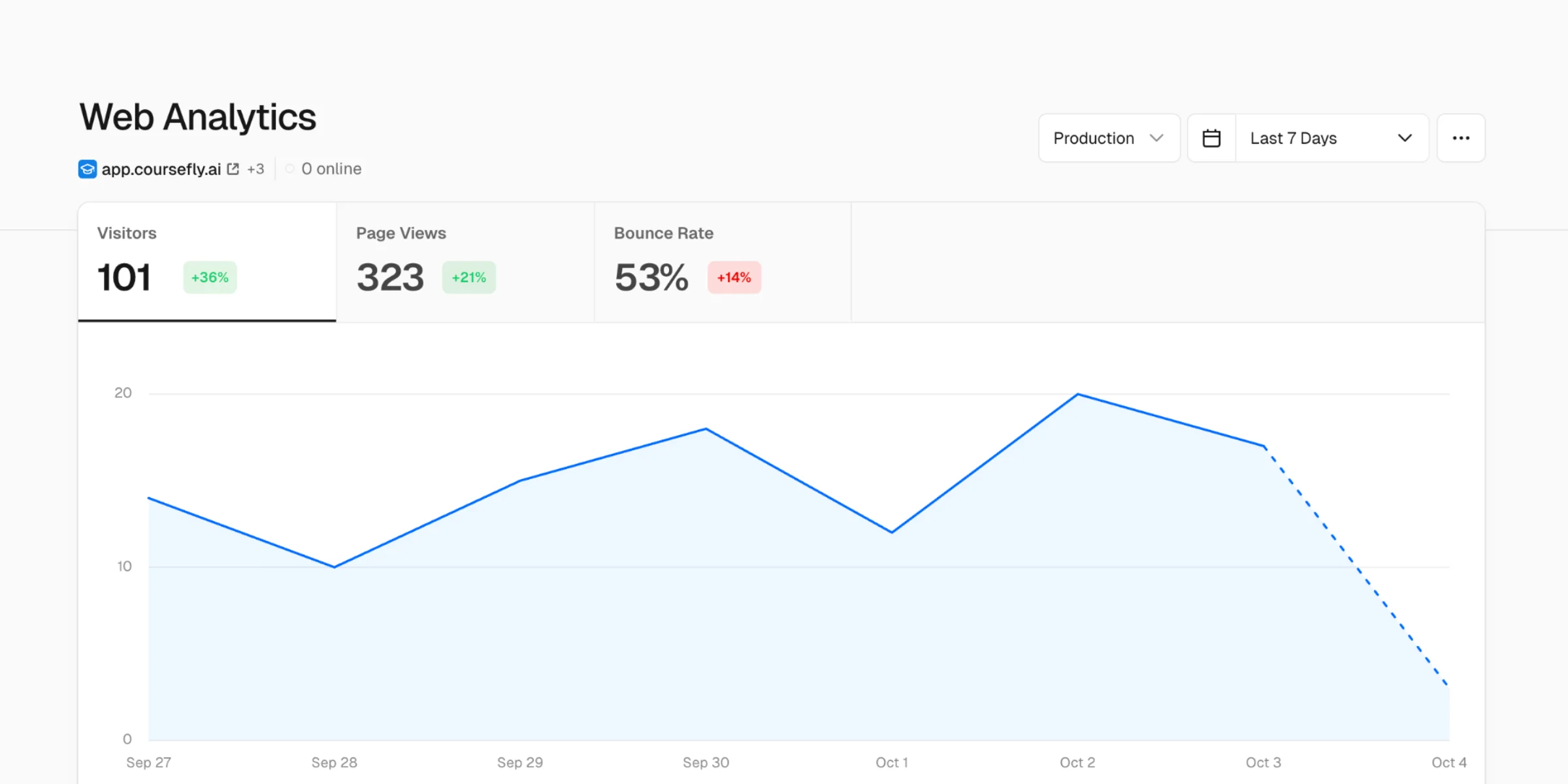The image size is (1568, 784).
Task: Click the Coursefly site favicon
Action: [88, 169]
